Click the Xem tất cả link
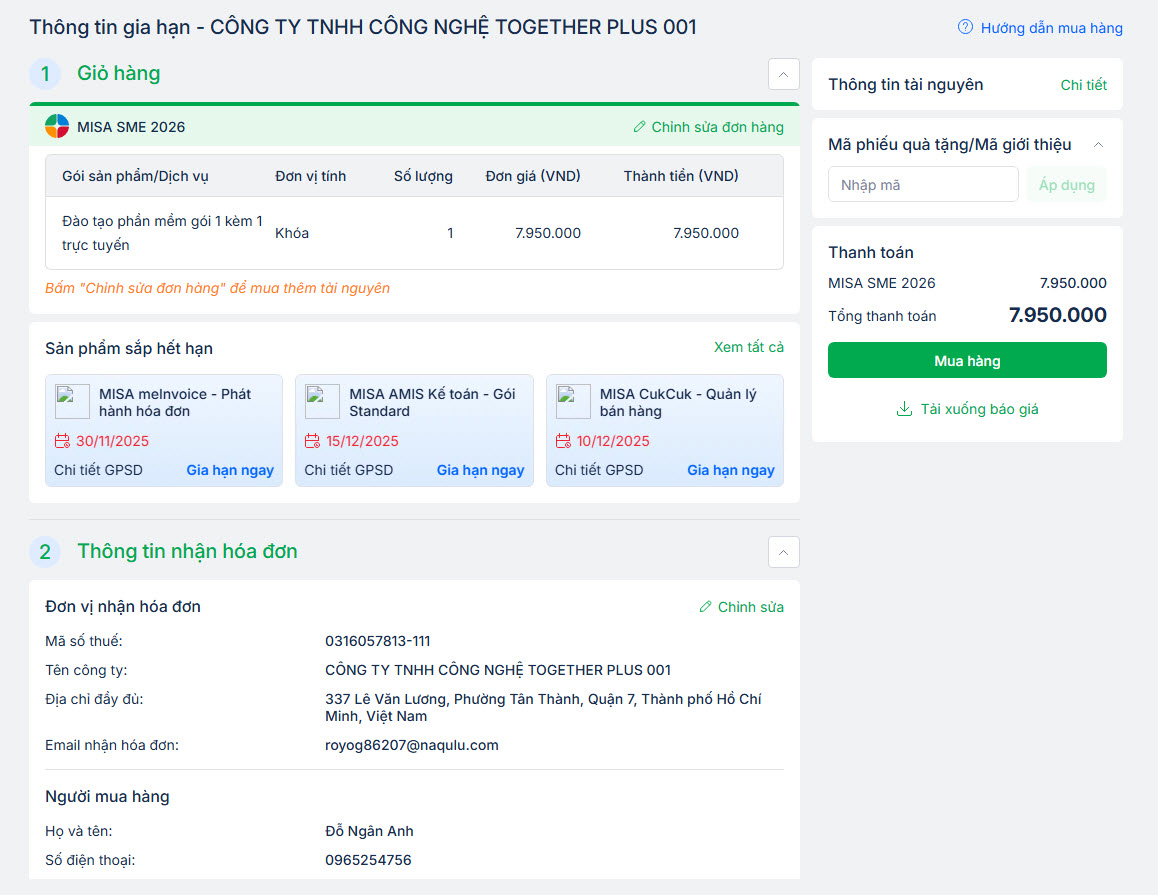 click(x=748, y=347)
